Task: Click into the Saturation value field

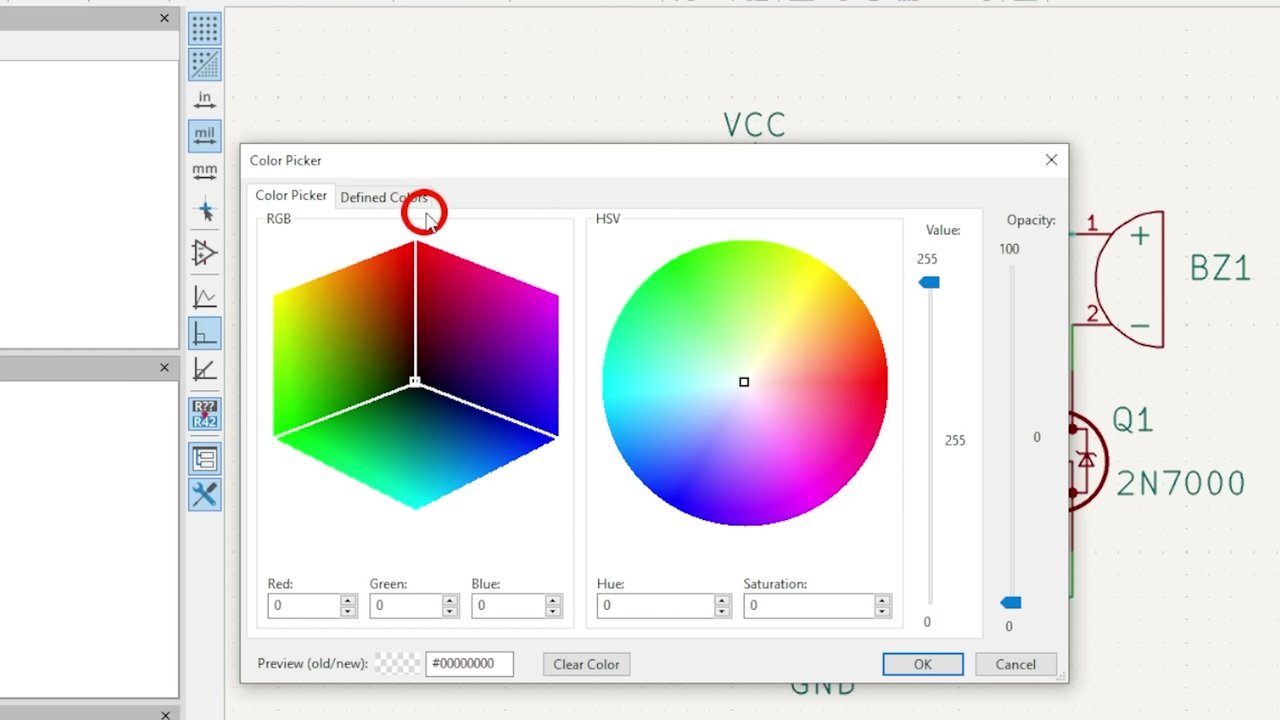Action: (808, 606)
